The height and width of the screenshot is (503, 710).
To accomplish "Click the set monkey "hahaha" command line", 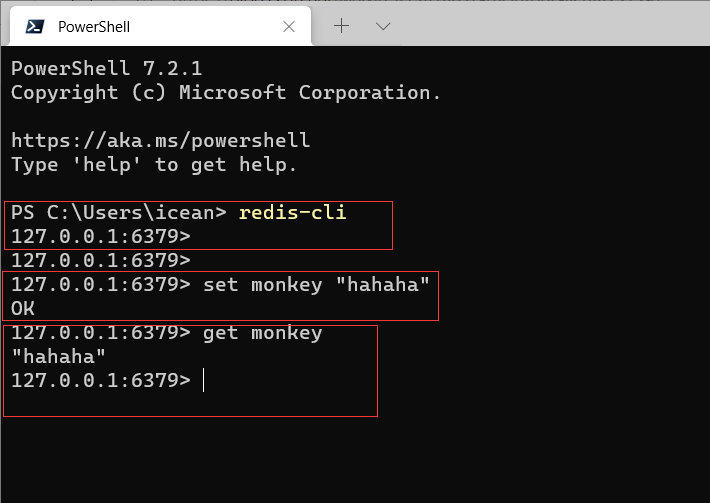I will point(220,284).
